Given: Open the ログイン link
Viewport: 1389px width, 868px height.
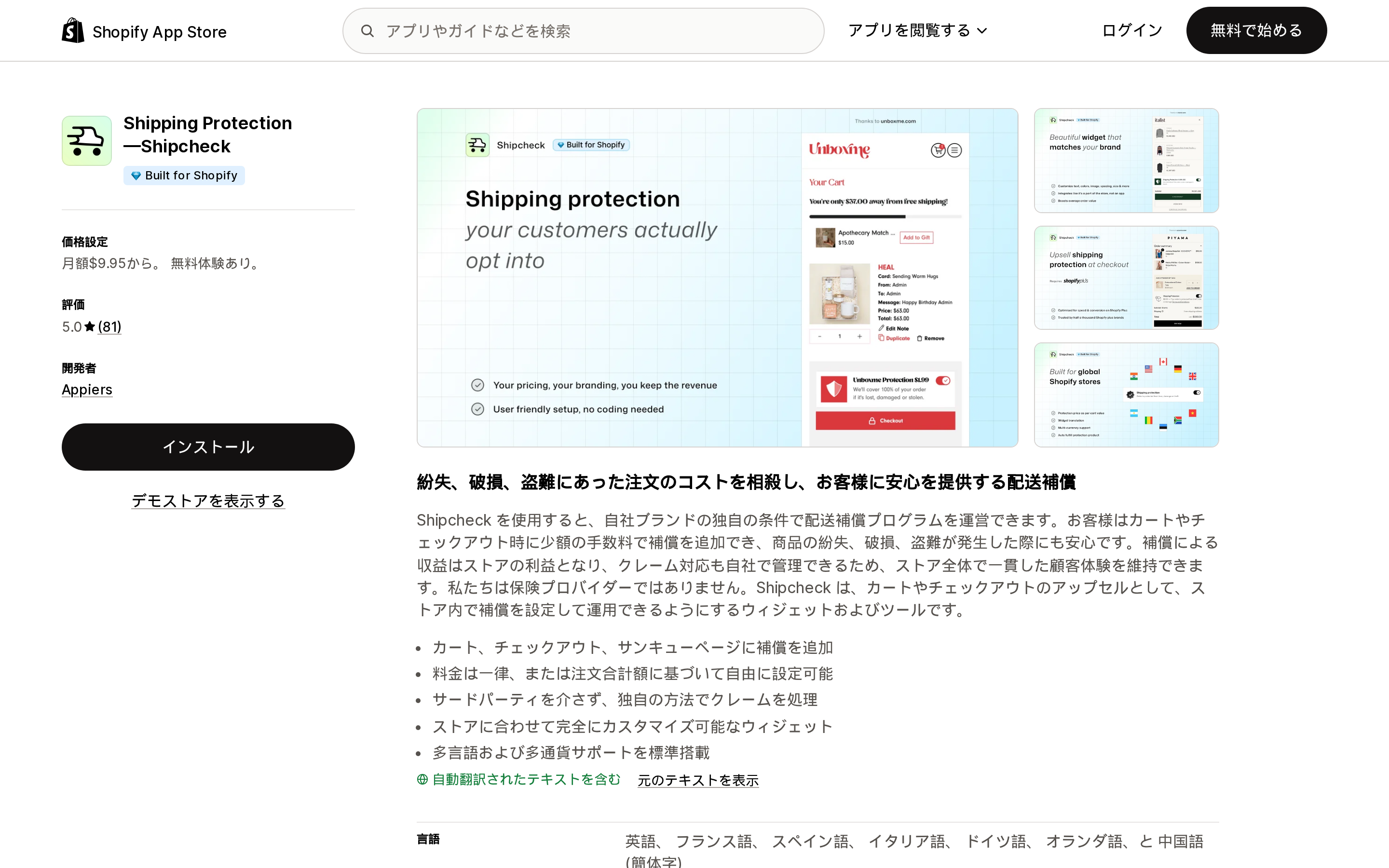Looking at the screenshot, I should [x=1132, y=30].
